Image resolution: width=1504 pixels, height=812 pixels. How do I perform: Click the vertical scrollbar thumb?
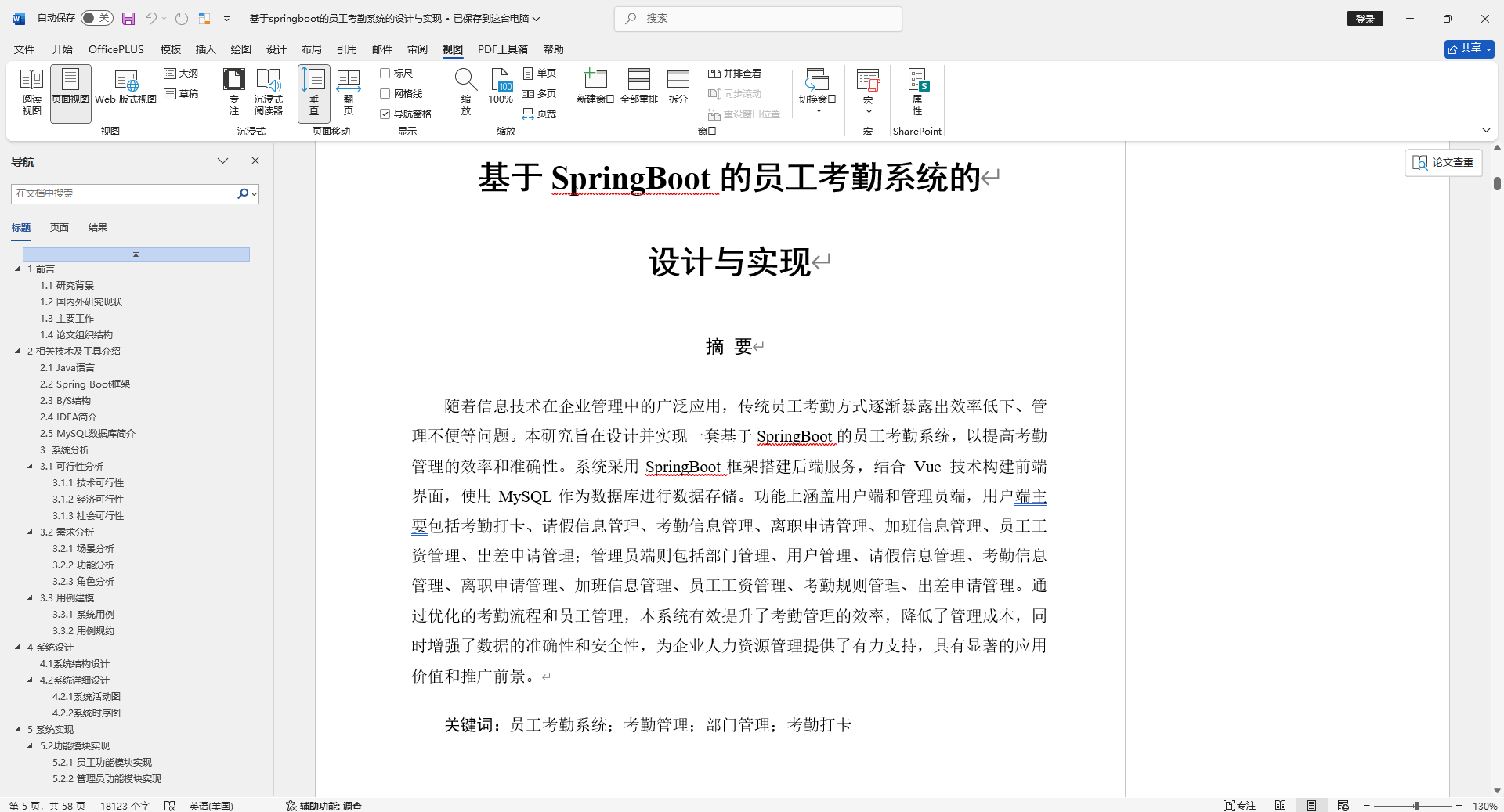click(1497, 183)
